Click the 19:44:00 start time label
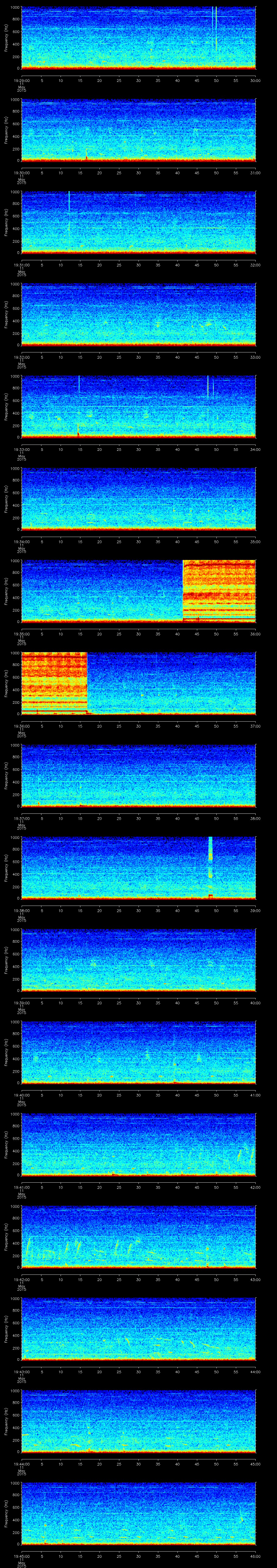277x1568 pixels. 21,1464
